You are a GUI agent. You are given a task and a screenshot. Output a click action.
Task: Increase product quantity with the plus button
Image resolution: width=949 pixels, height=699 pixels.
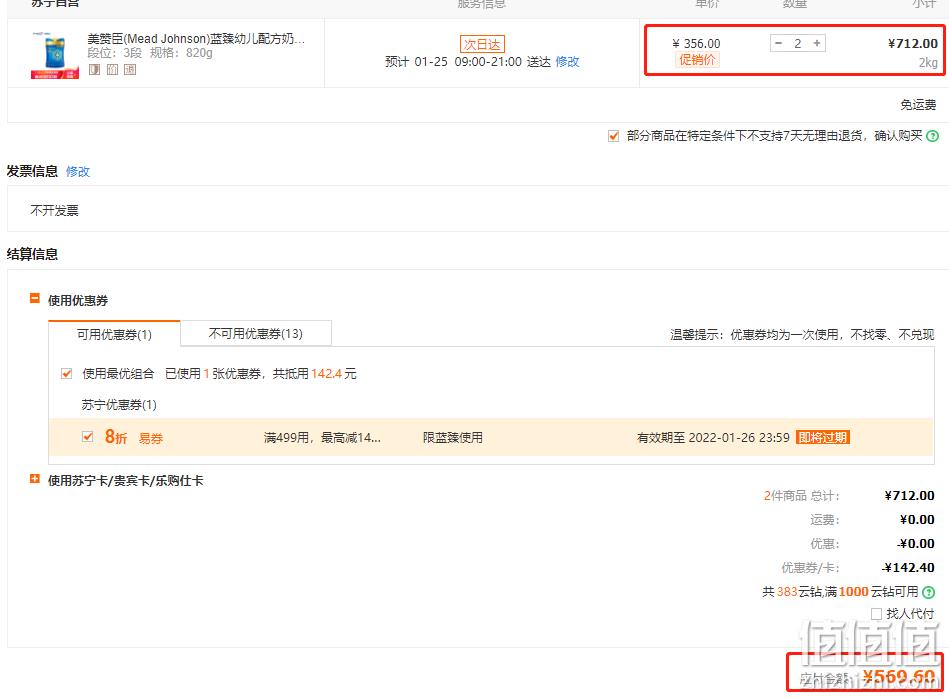pyautogui.click(x=817, y=44)
